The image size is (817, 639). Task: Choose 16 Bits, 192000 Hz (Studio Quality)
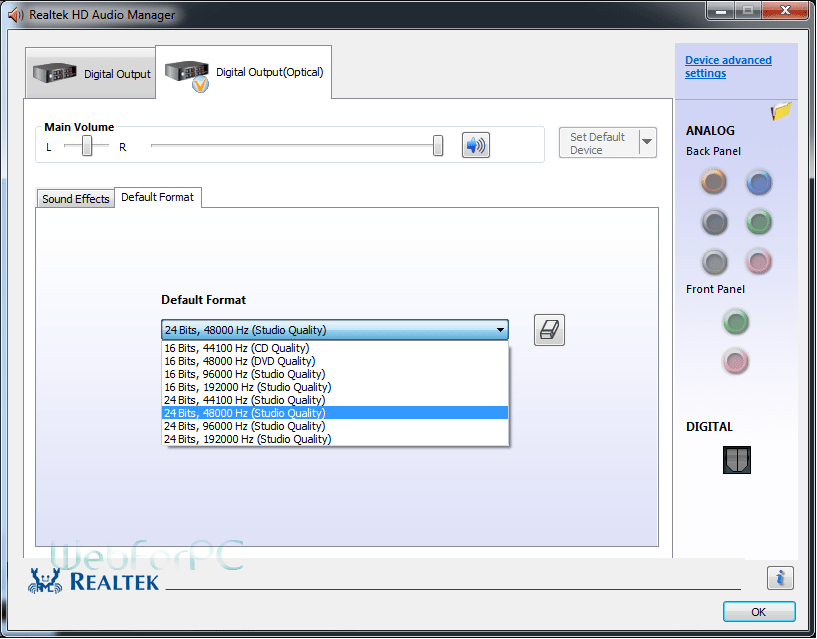[x=335, y=387]
